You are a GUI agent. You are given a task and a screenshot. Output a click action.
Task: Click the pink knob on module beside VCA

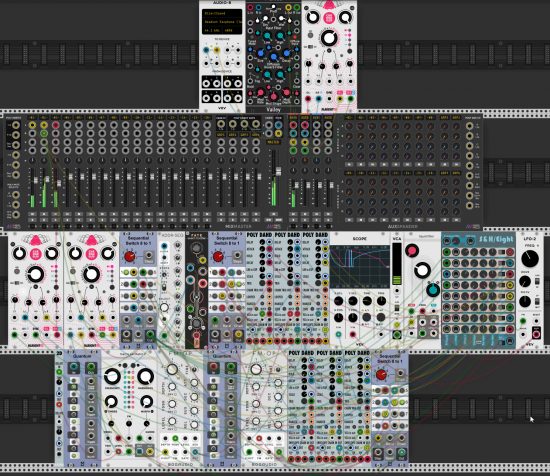point(412,250)
